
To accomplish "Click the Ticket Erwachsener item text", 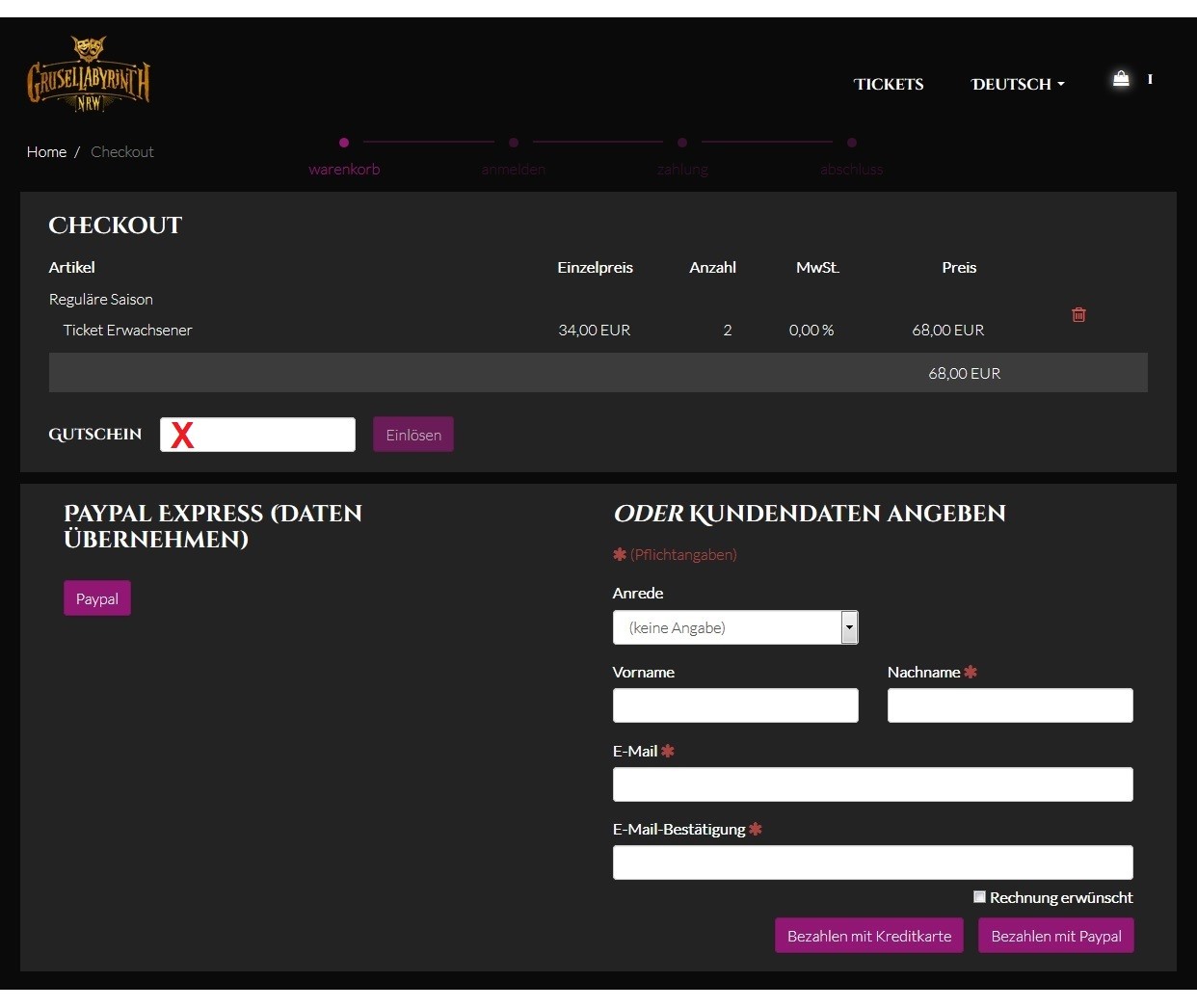I will pyautogui.click(x=127, y=330).
